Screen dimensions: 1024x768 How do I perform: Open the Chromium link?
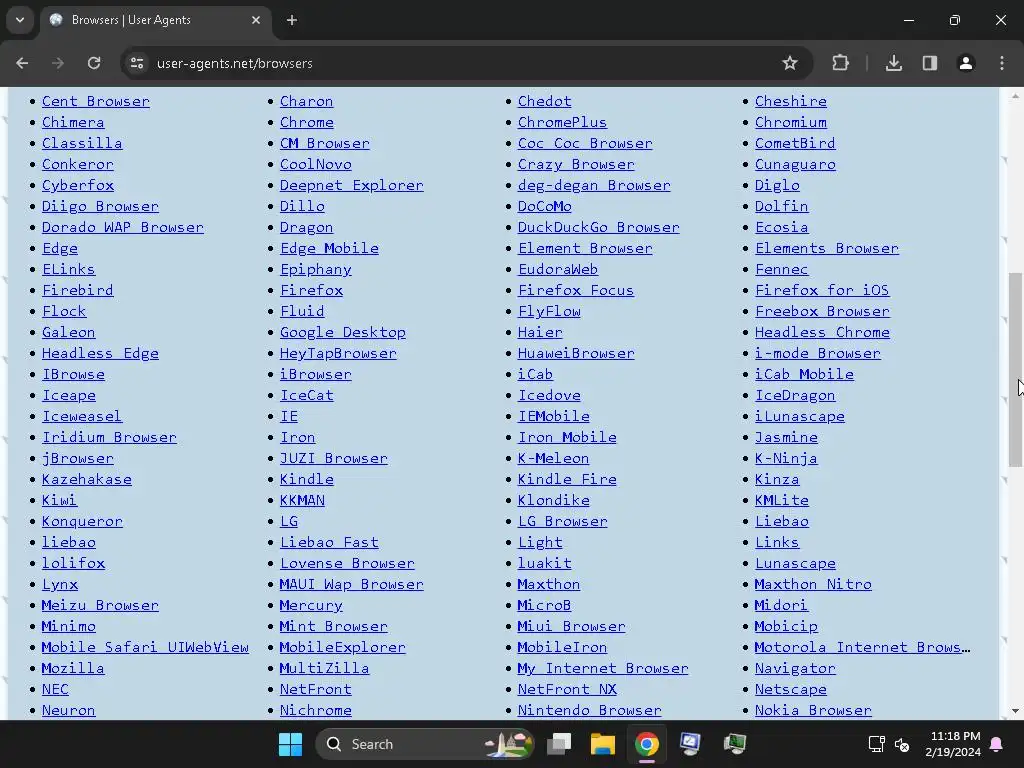791,122
